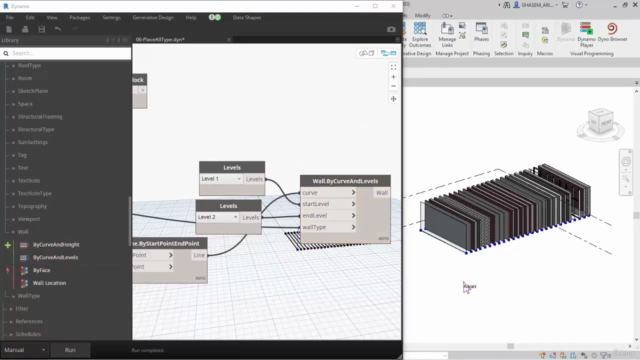This screenshot has height=360, width=640.
Task: Expand the Room category in library
Action: 13,78
